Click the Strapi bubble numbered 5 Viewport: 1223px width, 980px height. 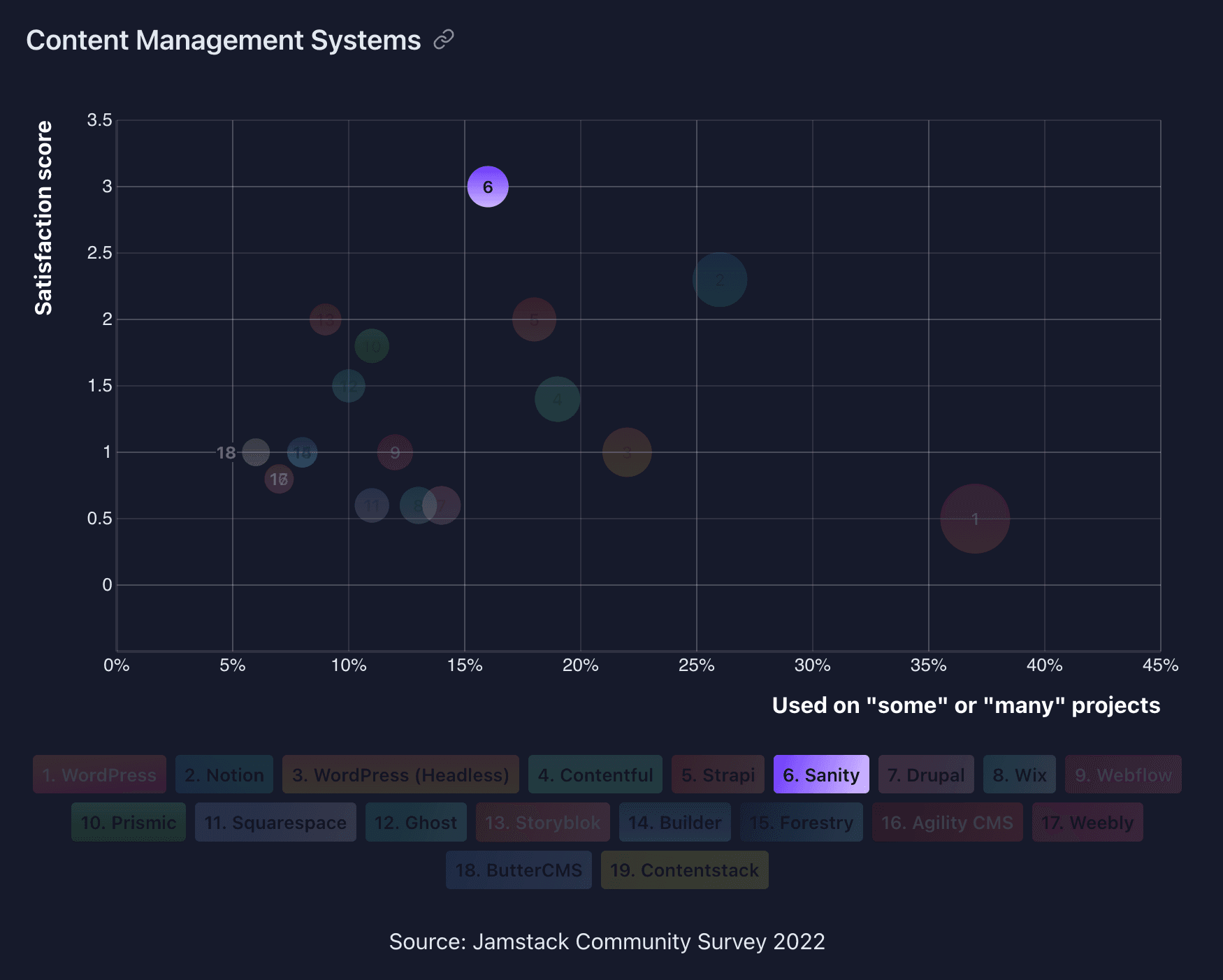[x=534, y=319]
